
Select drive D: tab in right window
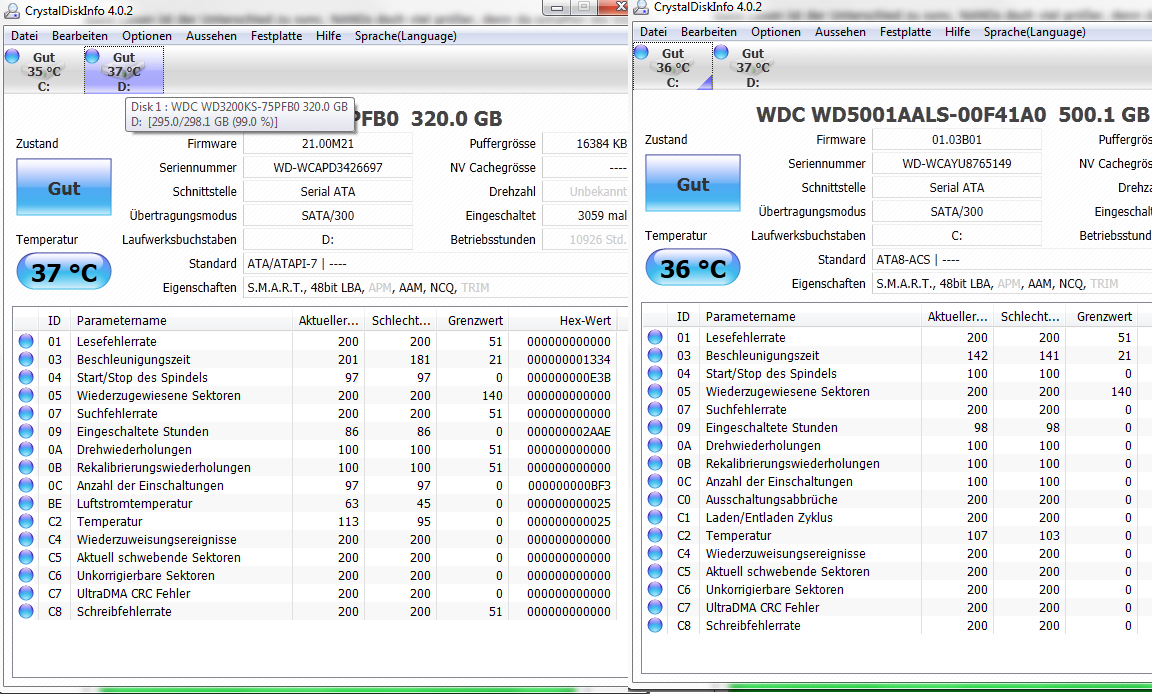752,67
